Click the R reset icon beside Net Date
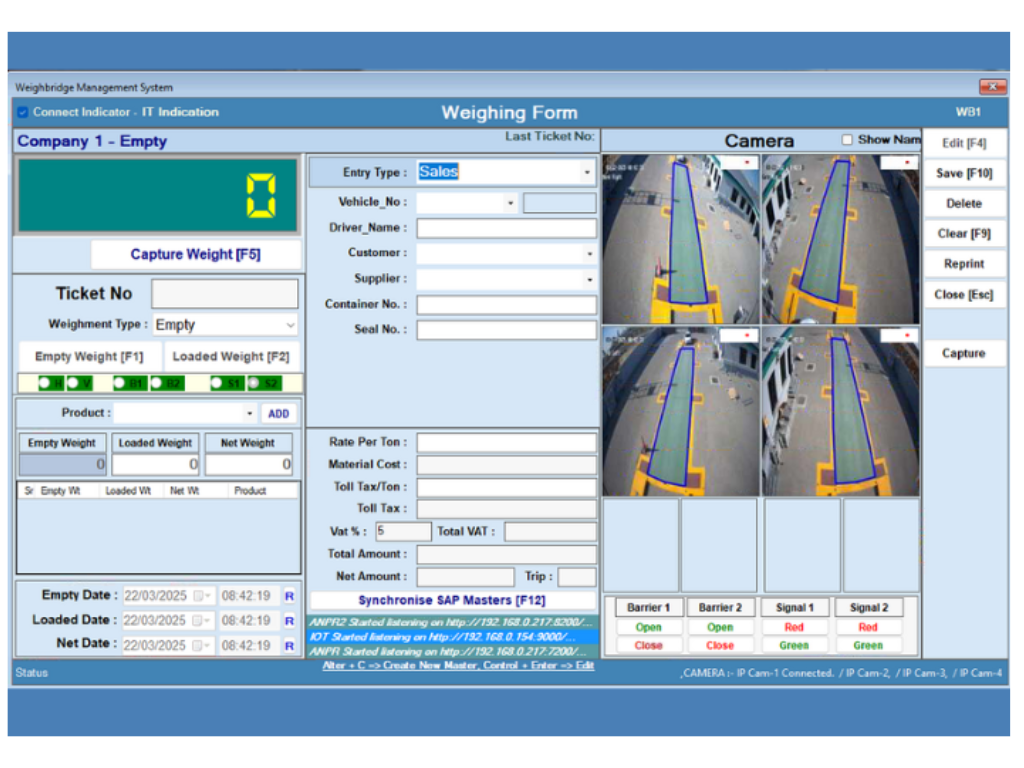1024x768 pixels. [x=289, y=646]
